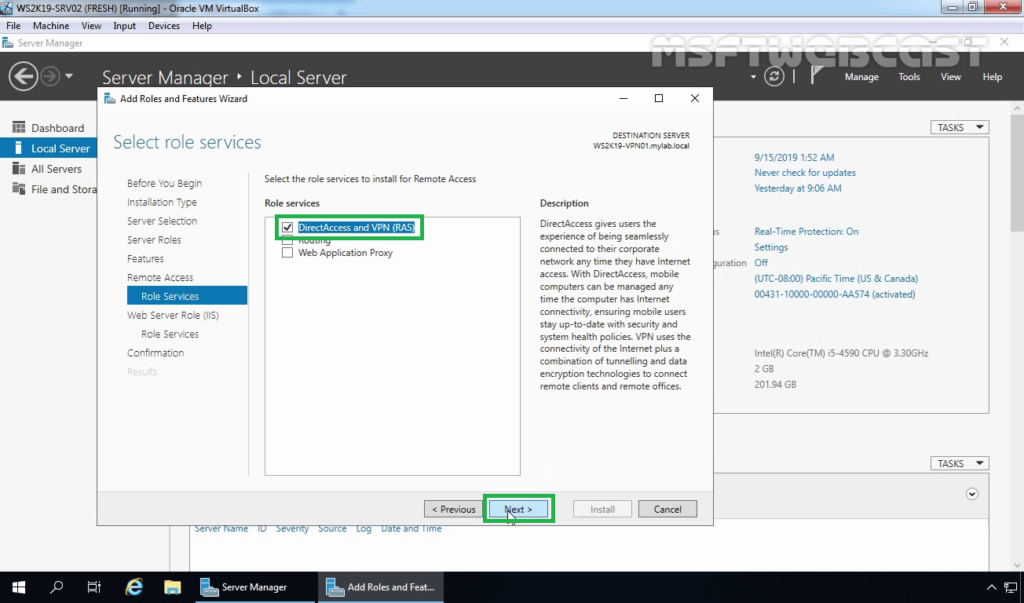
Task: Click the 9/15/2019 1:52 AM link
Action: 794,157
